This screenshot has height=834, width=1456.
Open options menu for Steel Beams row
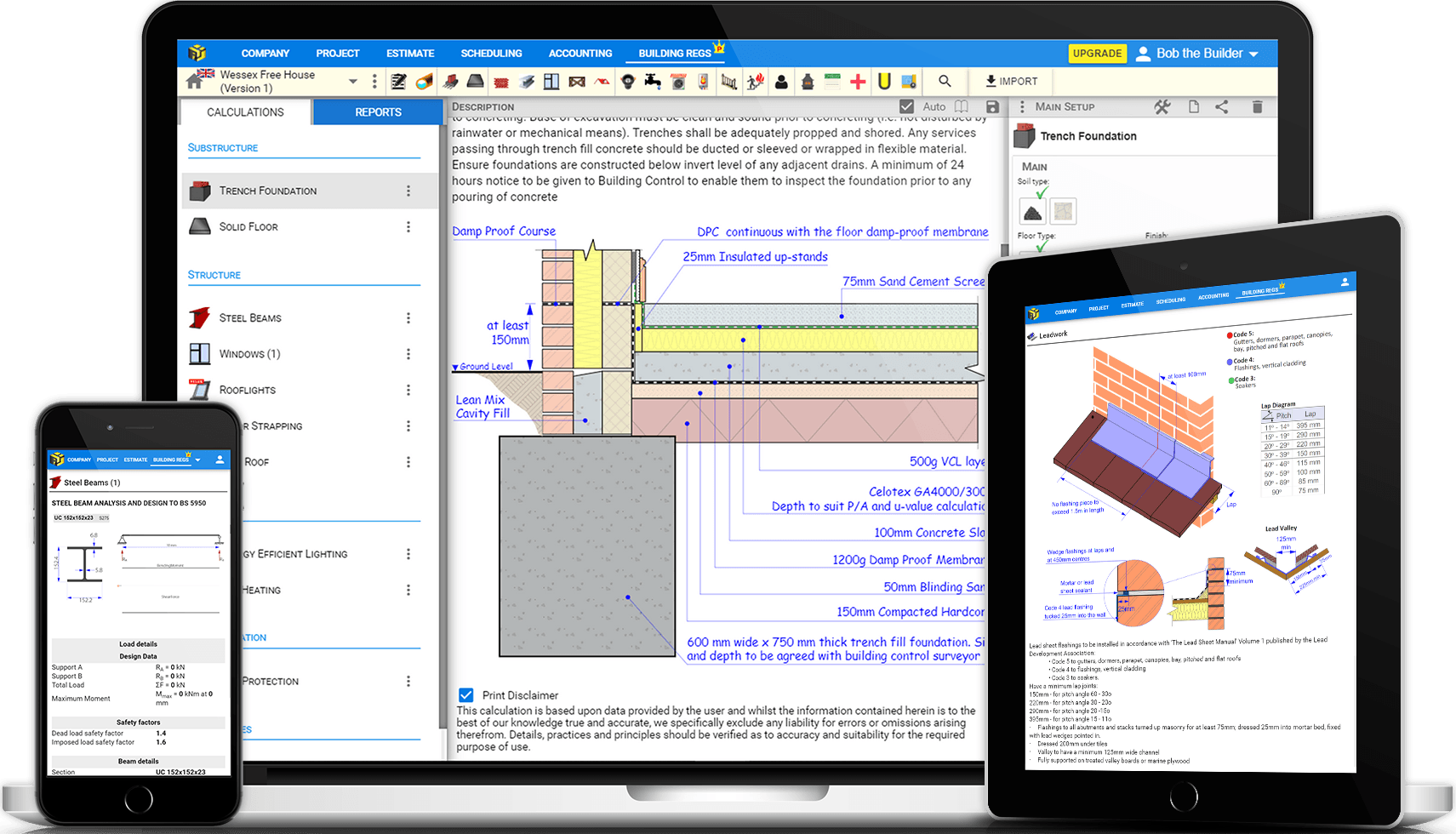[x=408, y=317]
